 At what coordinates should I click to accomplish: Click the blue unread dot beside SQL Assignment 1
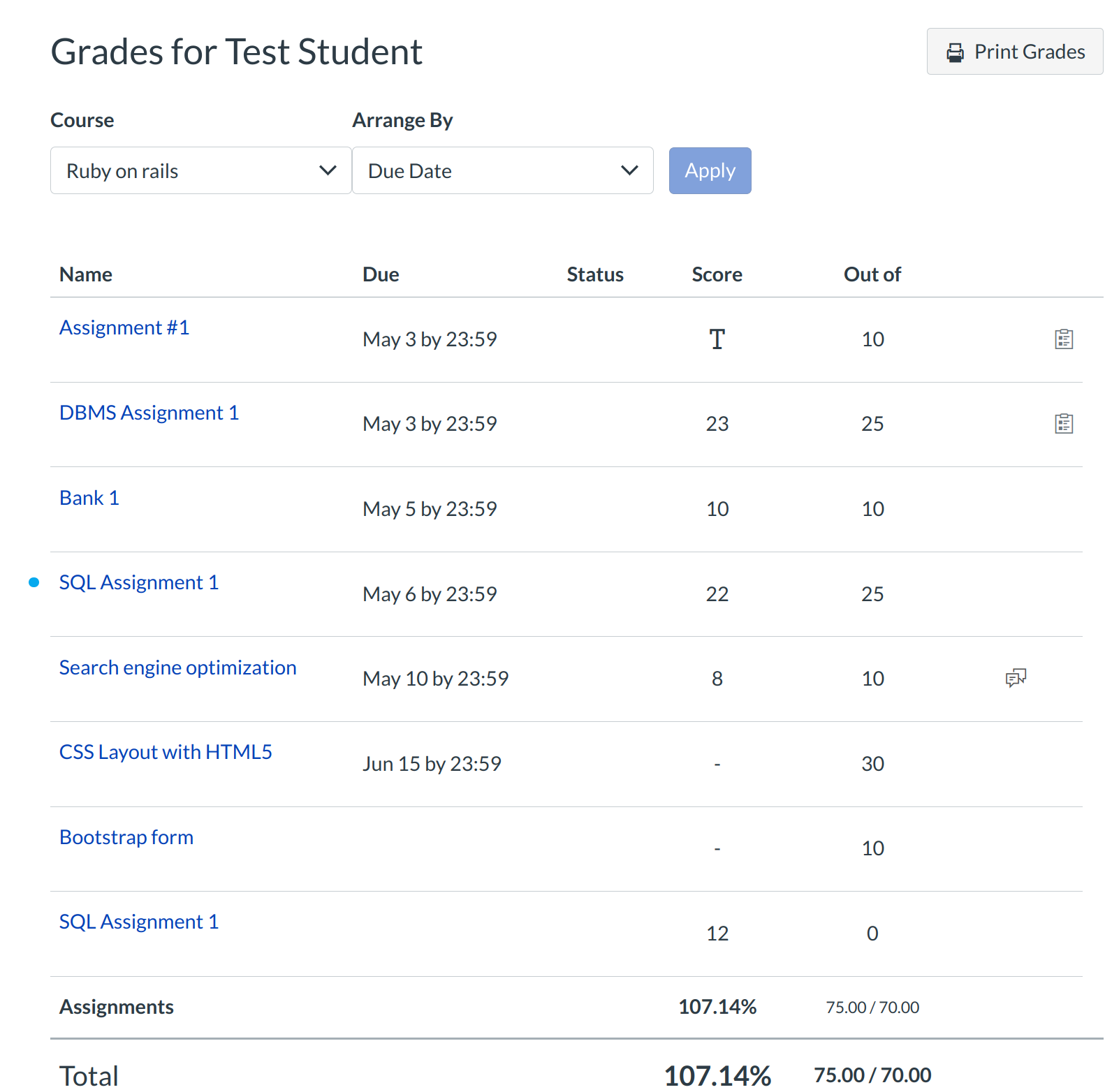tap(34, 582)
